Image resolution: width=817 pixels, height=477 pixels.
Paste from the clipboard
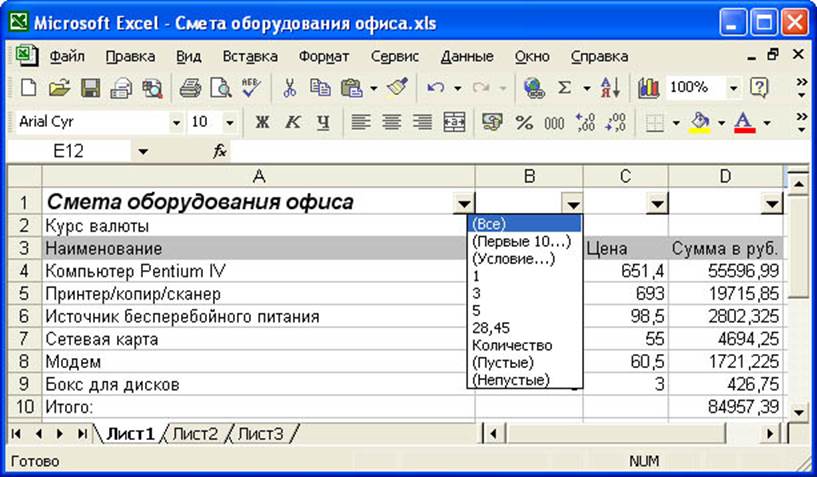click(352, 88)
